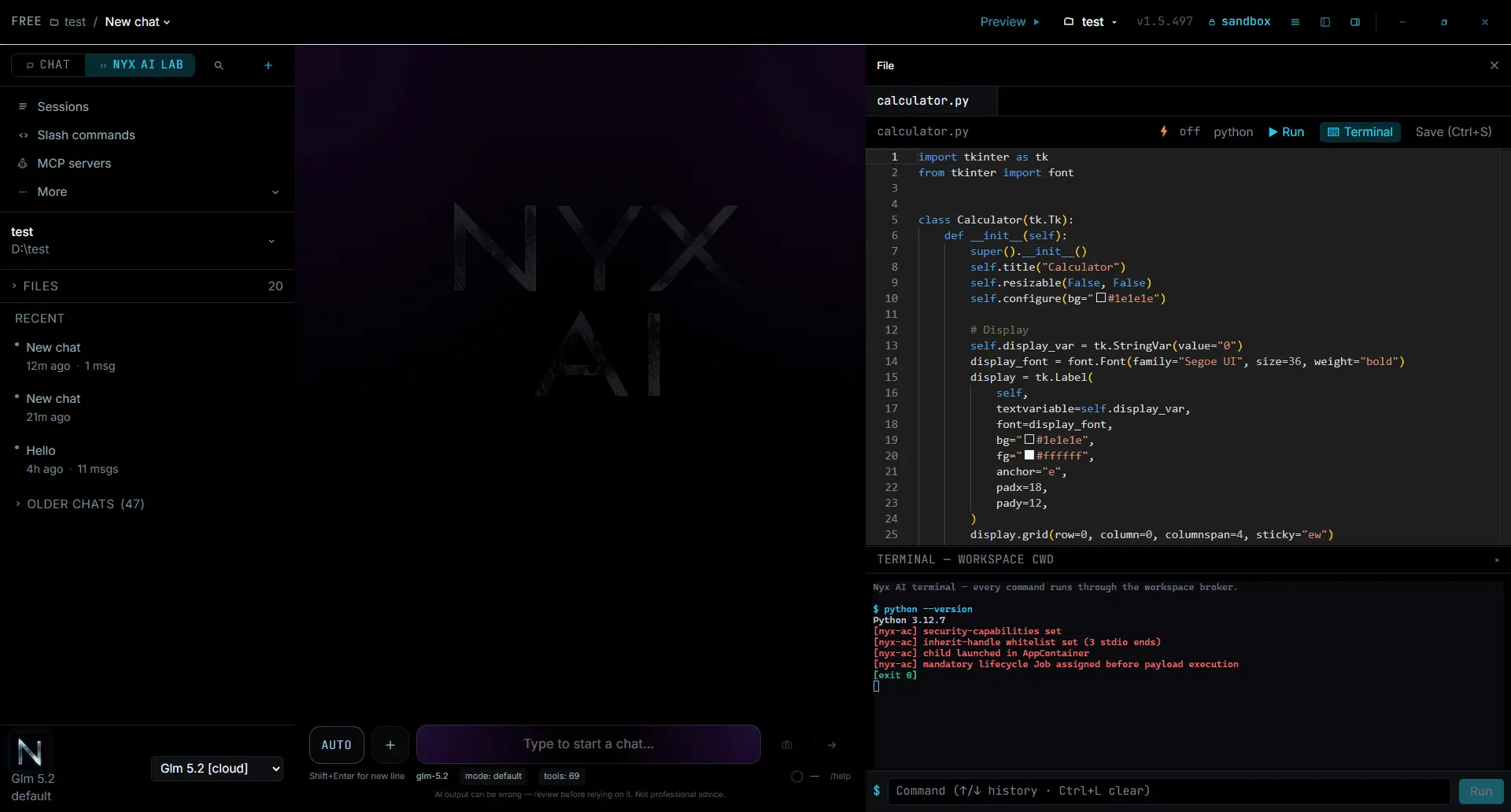Click the lightning bolt icon in editor toolbar
Screen dimensions: 1511x812
[1164, 131]
